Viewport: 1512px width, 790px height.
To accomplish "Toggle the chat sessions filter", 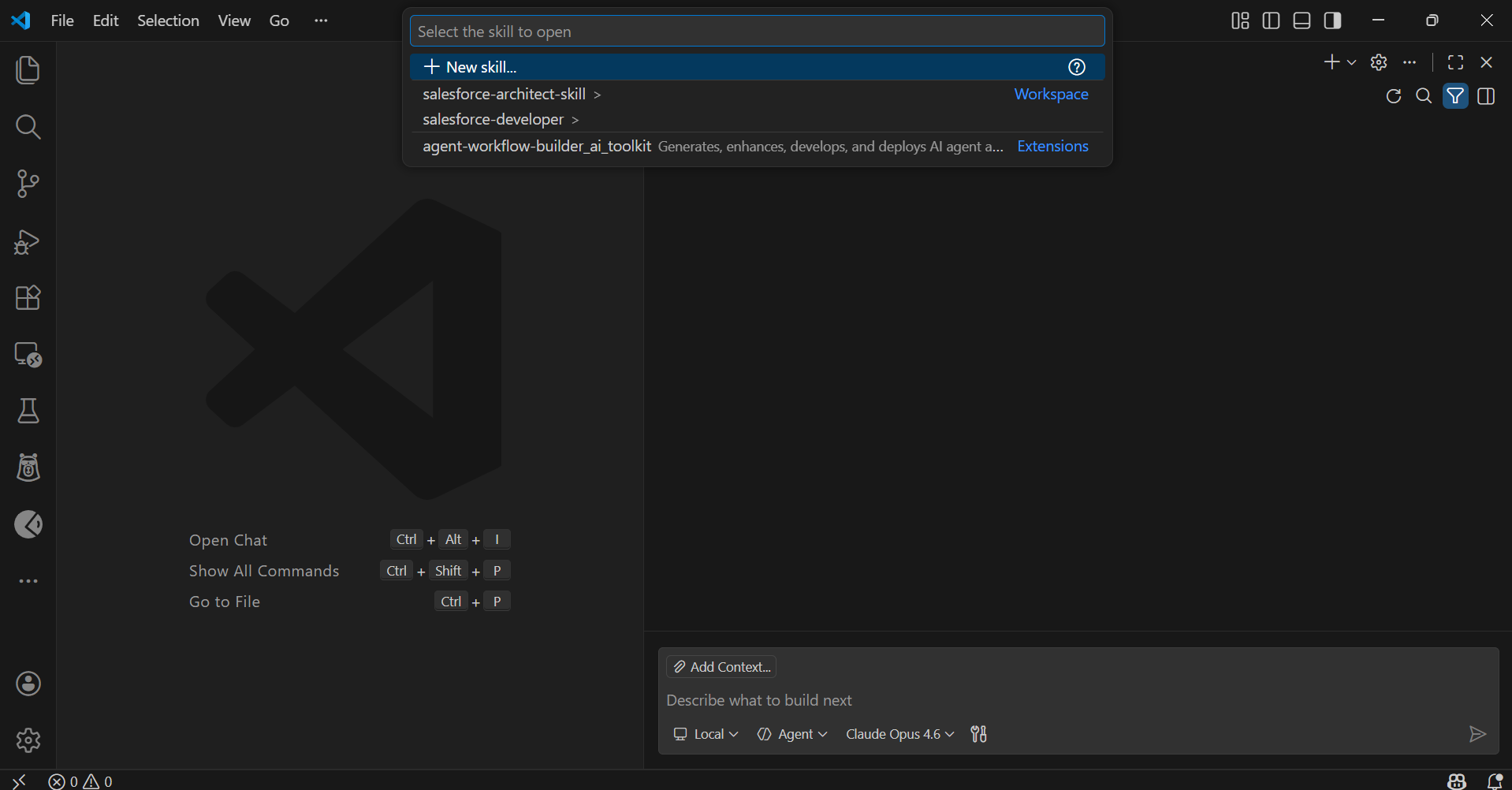I will (1455, 96).
